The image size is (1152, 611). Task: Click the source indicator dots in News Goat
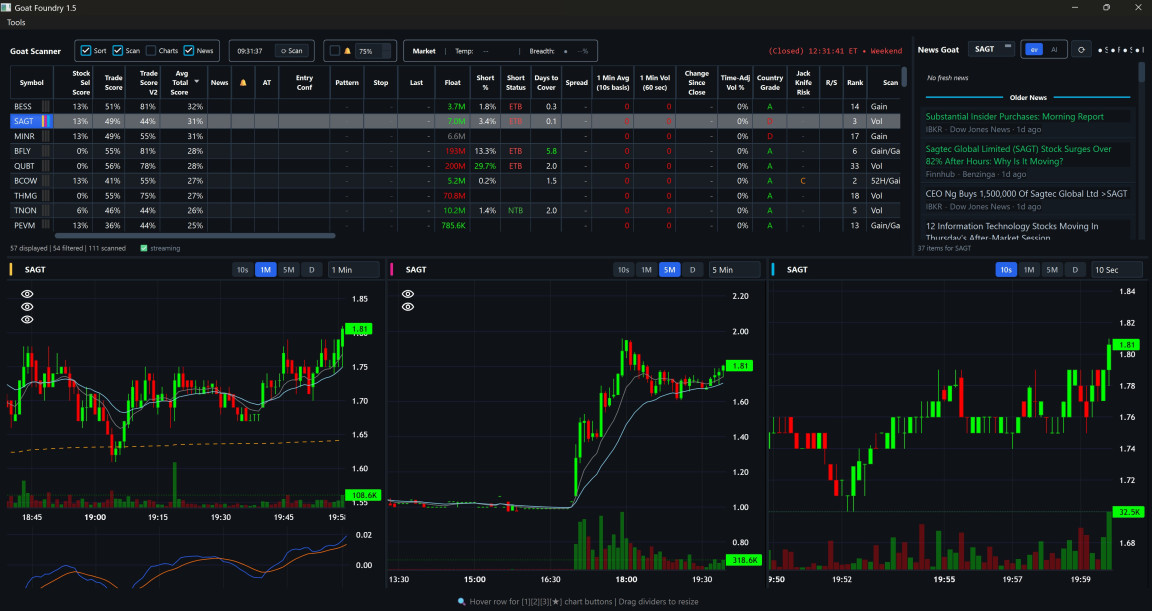coord(1121,50)
